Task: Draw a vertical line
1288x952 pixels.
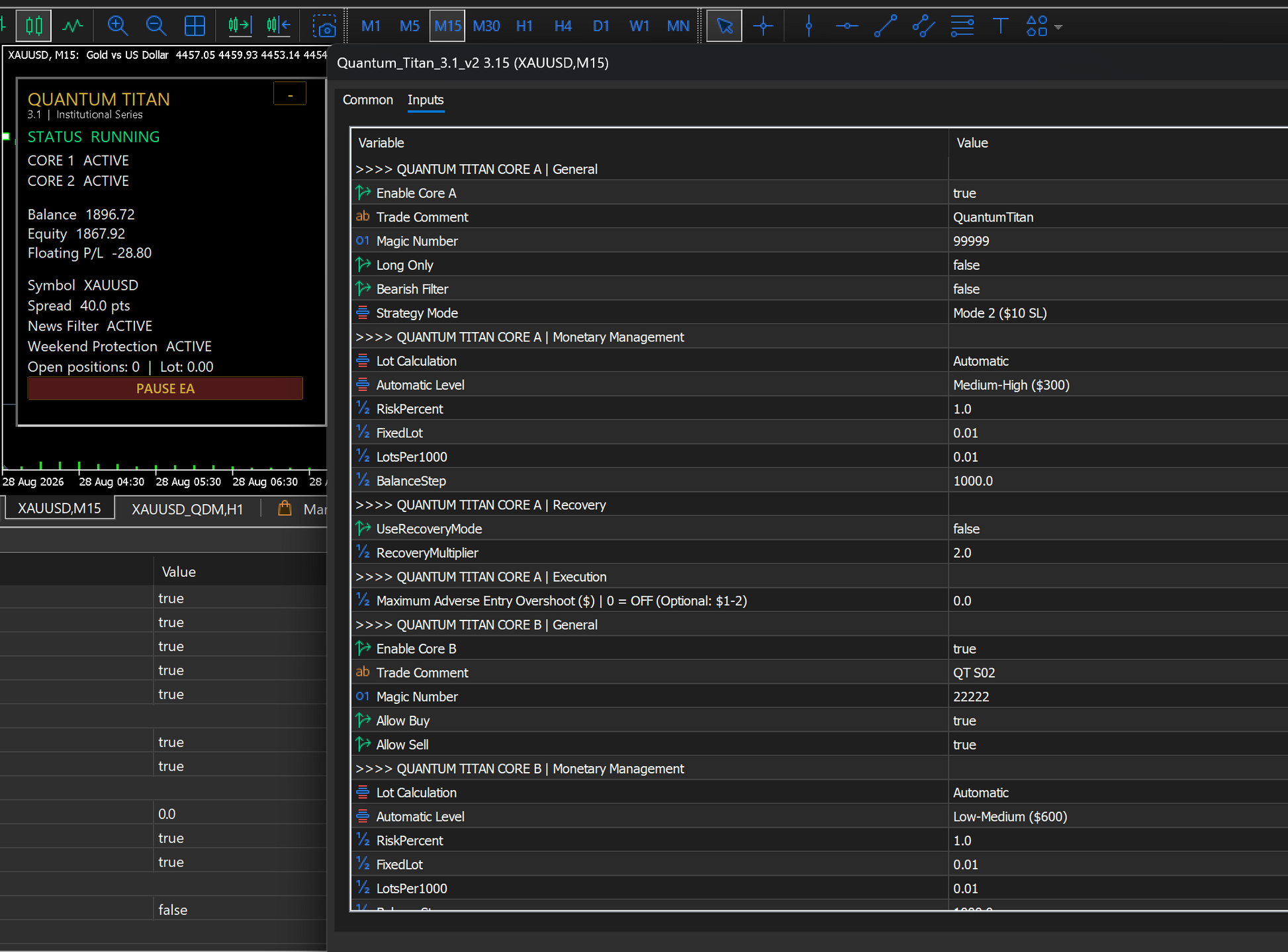Action: click(x=809, y=26)
